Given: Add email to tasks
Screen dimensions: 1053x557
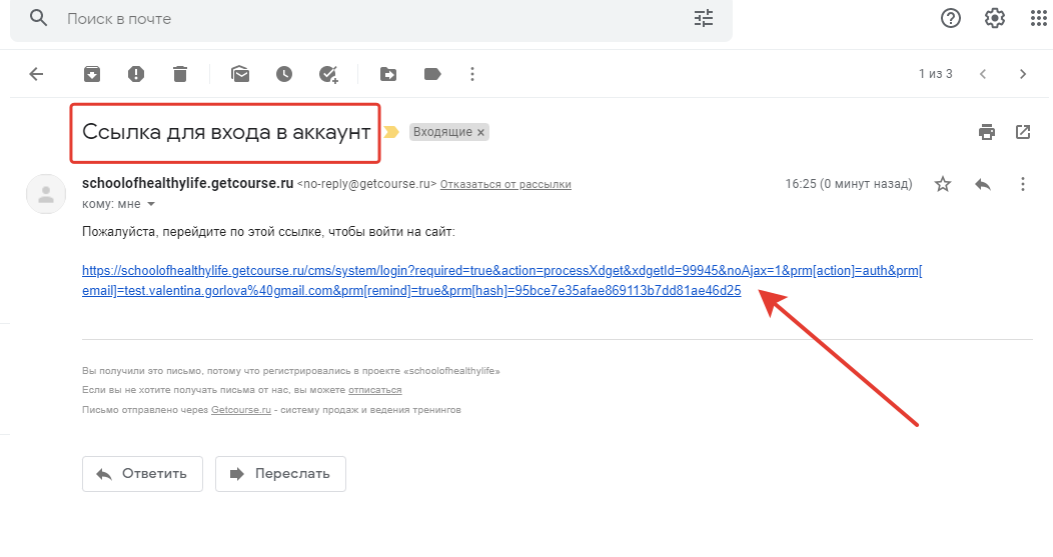Looking at the screenshot, I should click(x=328, y=74).
